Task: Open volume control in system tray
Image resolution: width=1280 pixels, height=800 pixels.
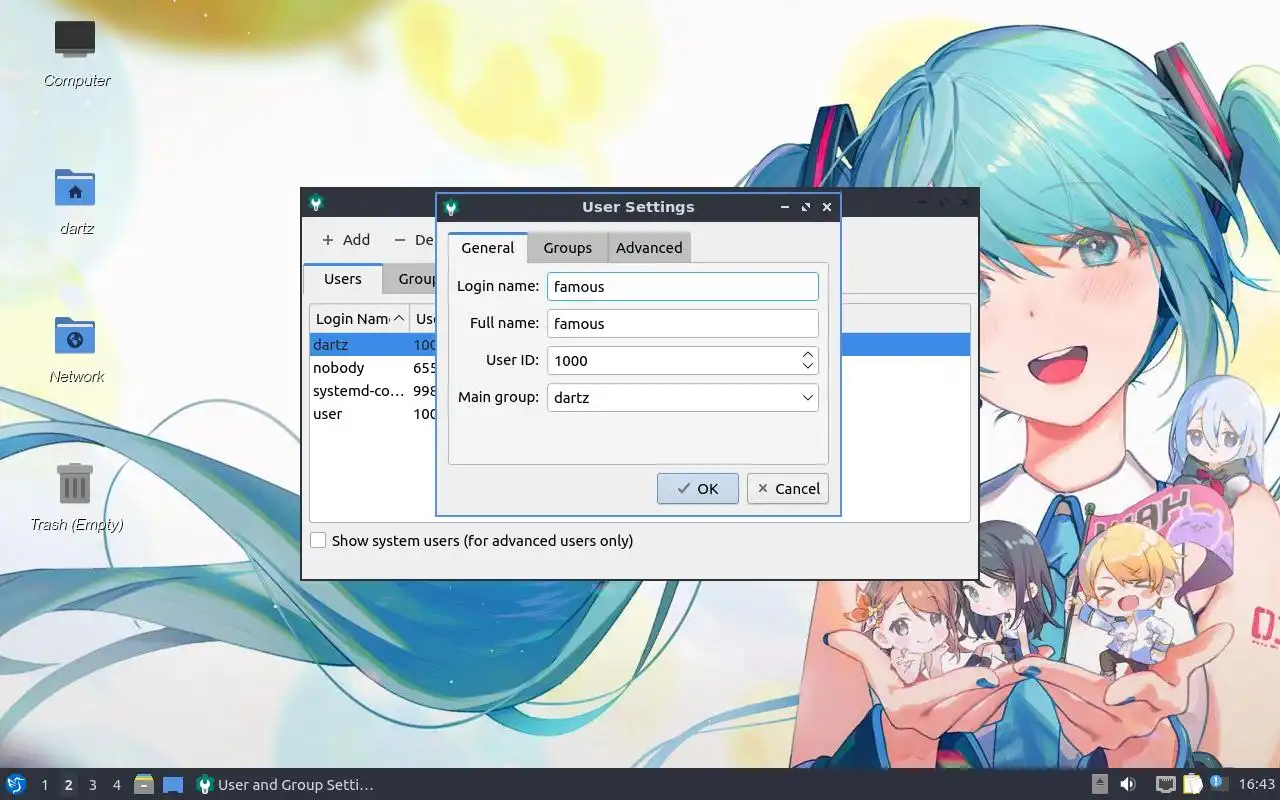Action: coord(1128,784)
